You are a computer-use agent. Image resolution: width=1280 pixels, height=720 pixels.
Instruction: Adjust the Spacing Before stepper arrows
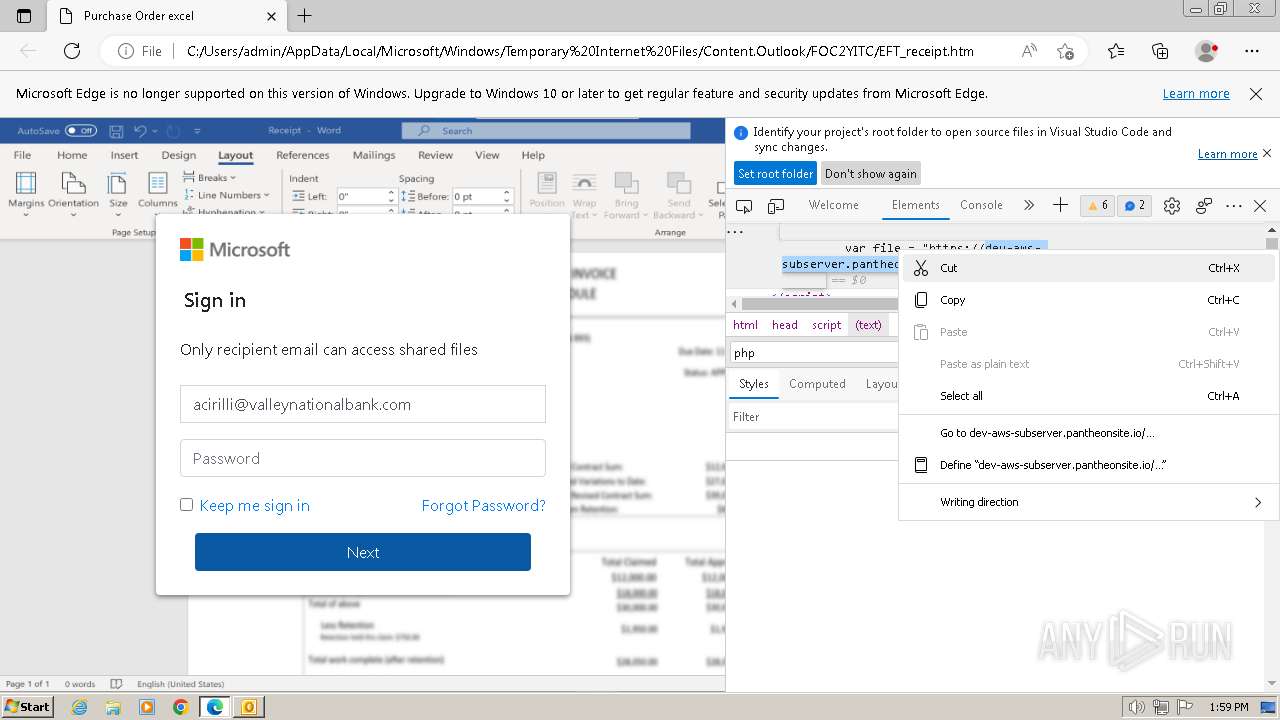(x=506, y=197)
